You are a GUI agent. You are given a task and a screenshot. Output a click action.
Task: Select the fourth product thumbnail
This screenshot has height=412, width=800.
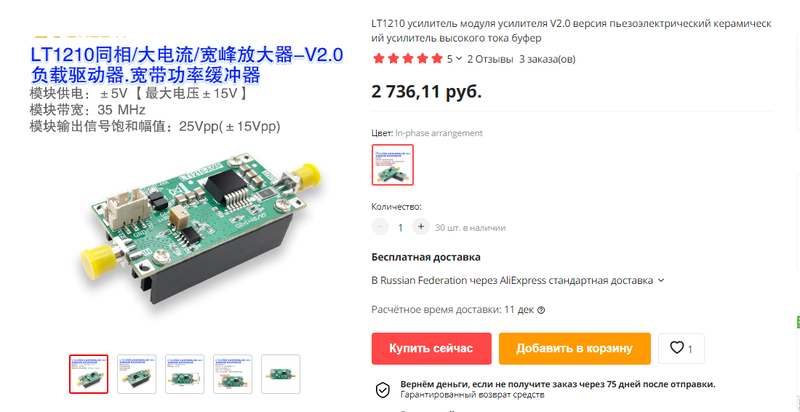[x=233, y=374]
